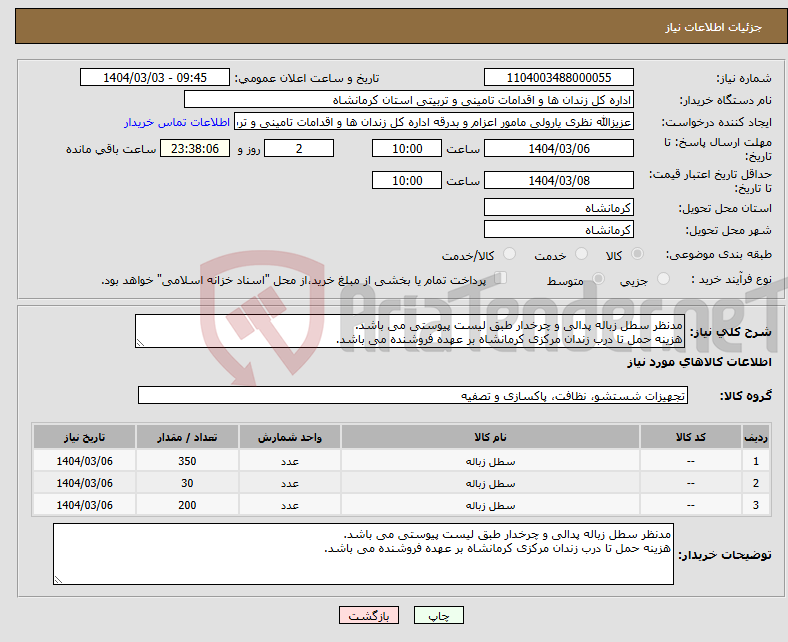
Task: Select quantity 200 in row 3
Action: [x=187, y=505]
